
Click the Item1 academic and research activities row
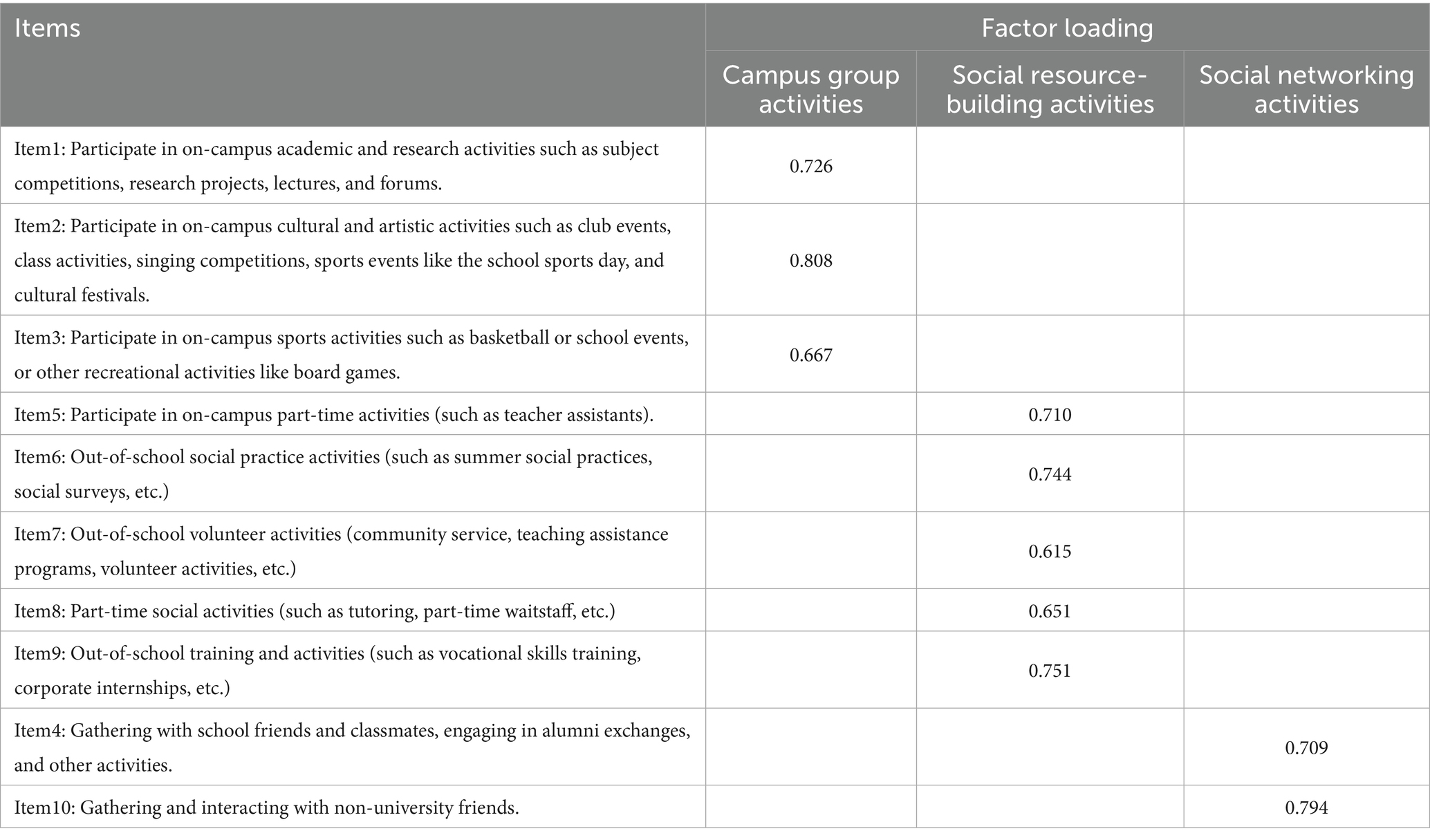tap(336, 166)
